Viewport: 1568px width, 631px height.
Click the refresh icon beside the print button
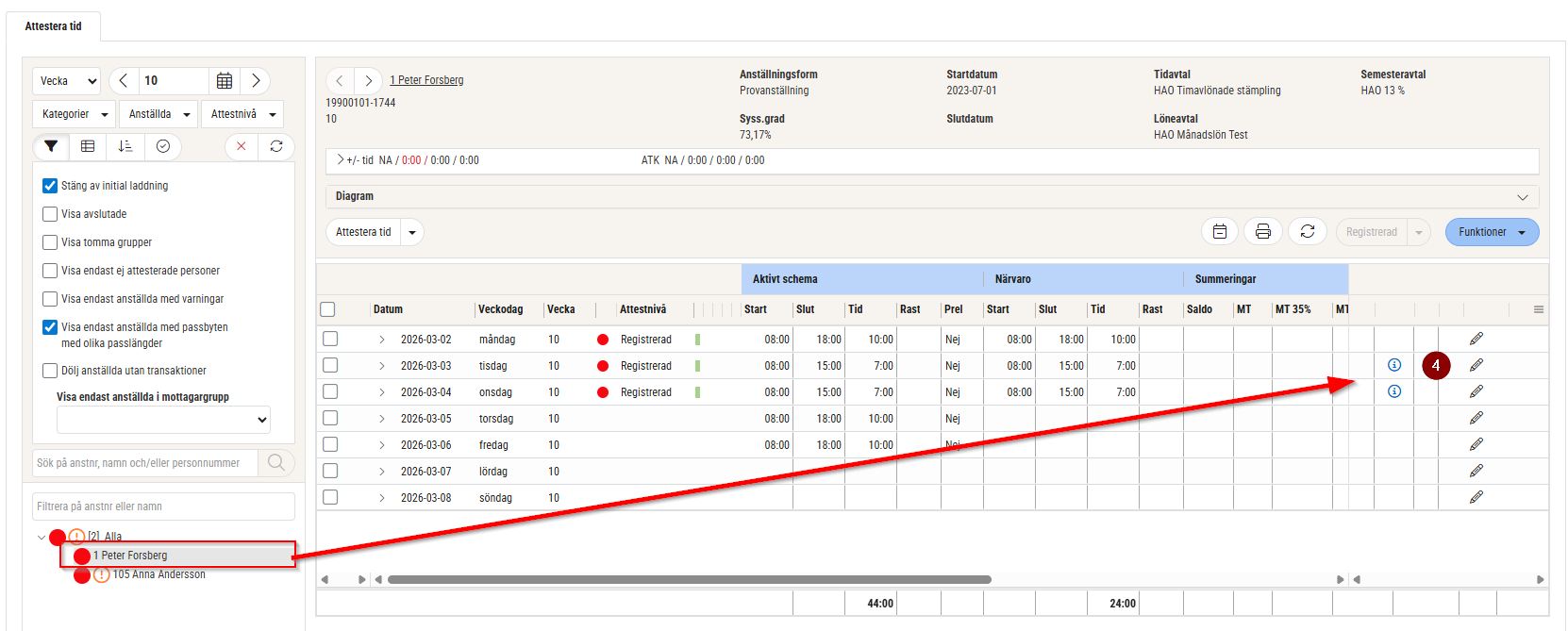tap(1307, 232)
